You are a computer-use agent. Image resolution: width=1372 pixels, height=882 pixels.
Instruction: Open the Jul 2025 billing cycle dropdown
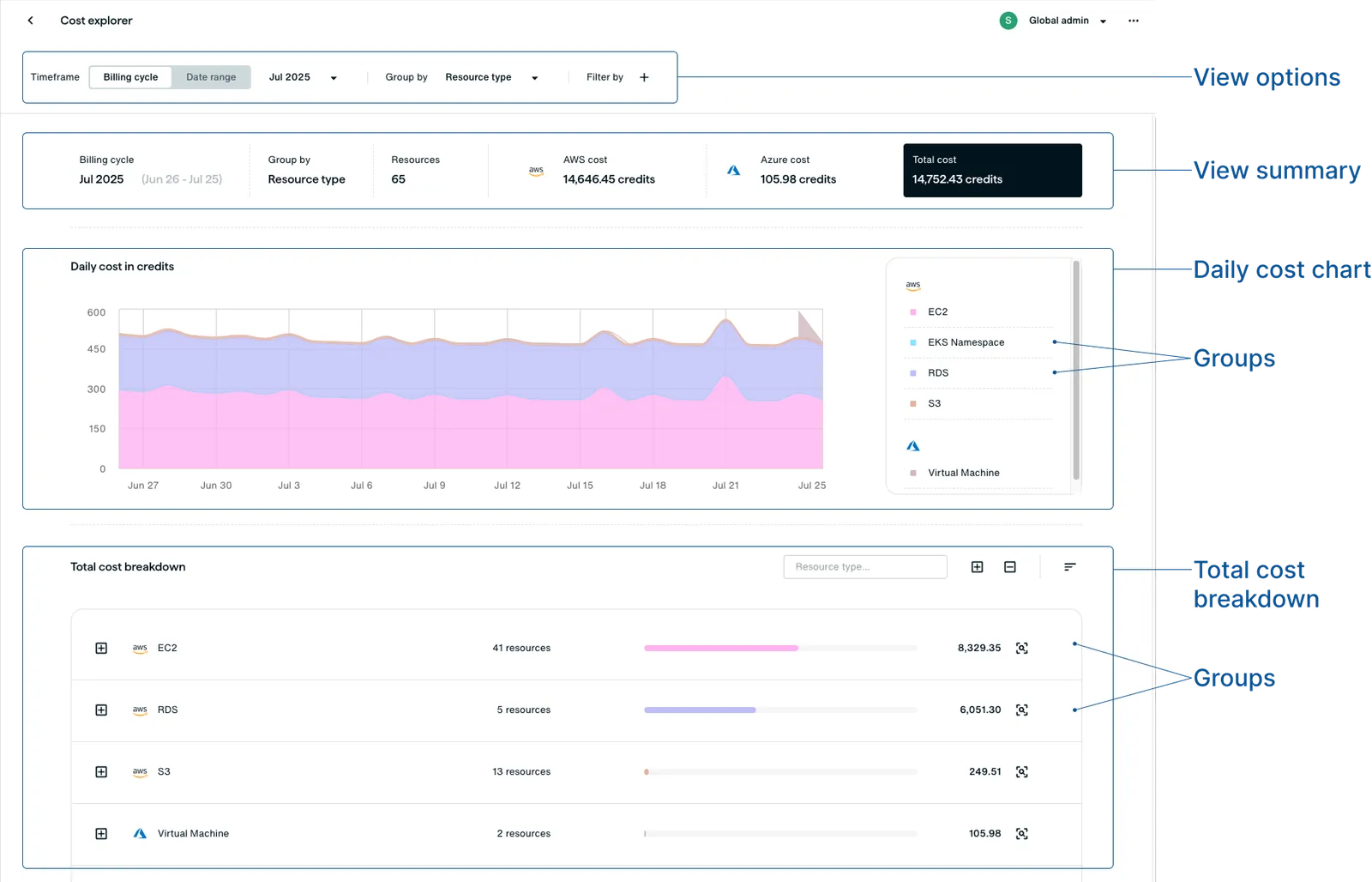303,77
